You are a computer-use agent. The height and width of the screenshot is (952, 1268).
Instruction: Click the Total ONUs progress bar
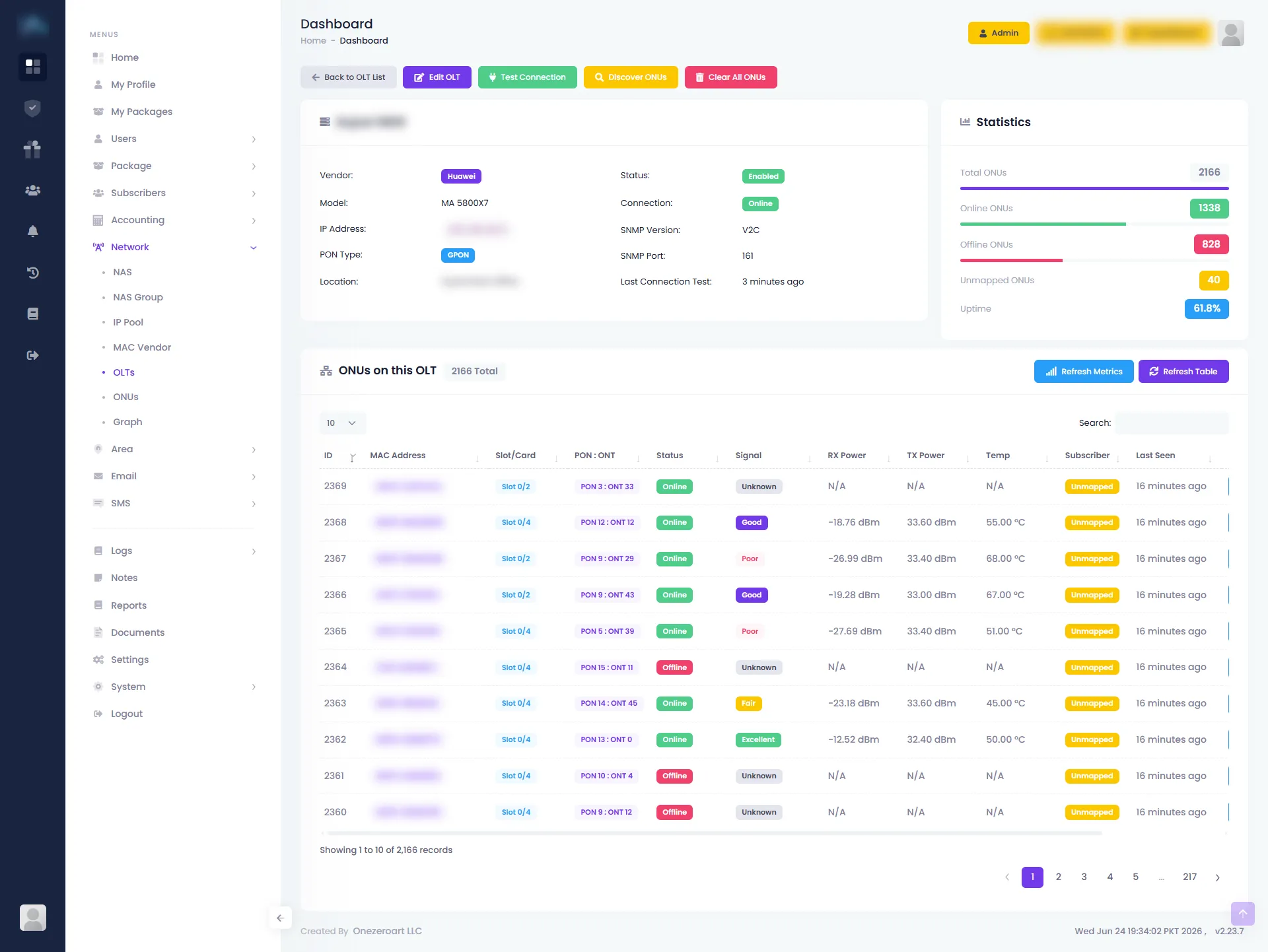coord(1094,189)
